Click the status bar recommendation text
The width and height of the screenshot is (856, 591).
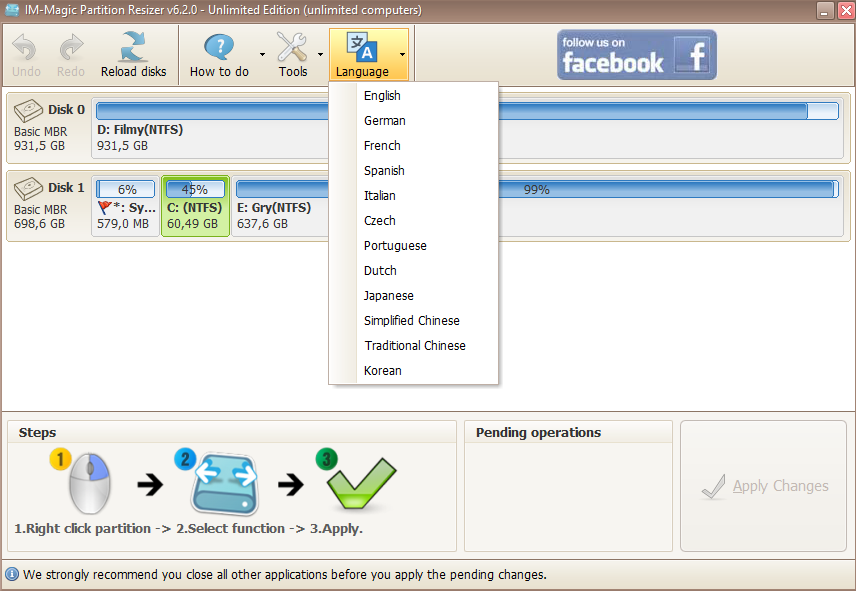click(285, 575)
